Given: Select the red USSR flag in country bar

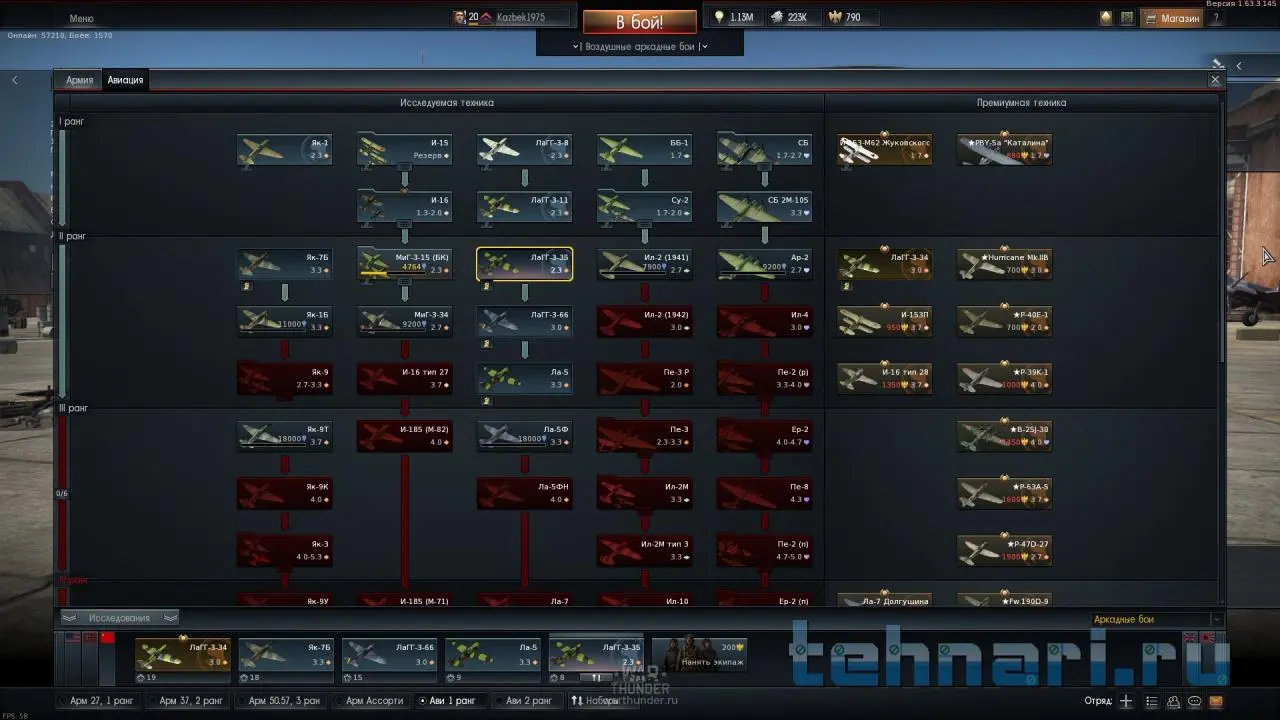Looking at the screenshot, I should (107, 637).
